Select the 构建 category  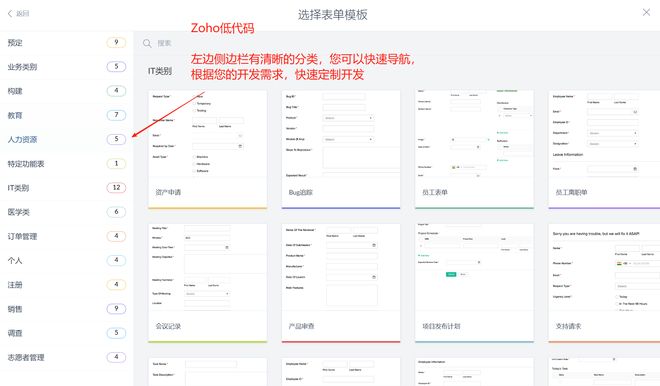[67, 91]
